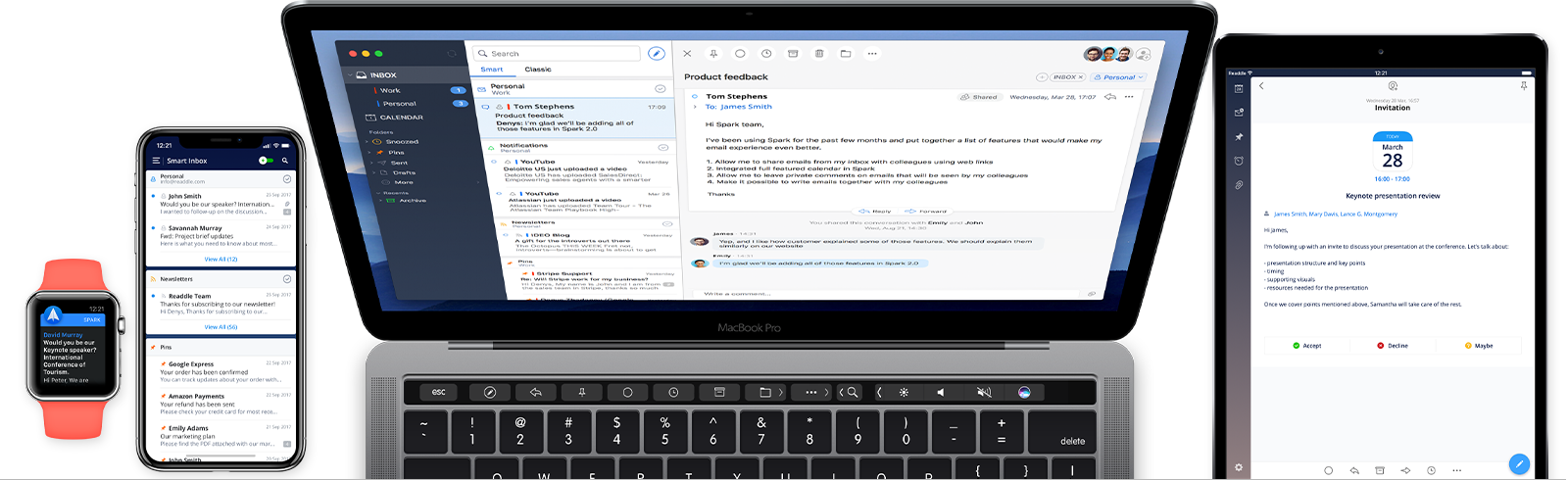Click the search magnifier icon on the iPhone

point(285,160)
